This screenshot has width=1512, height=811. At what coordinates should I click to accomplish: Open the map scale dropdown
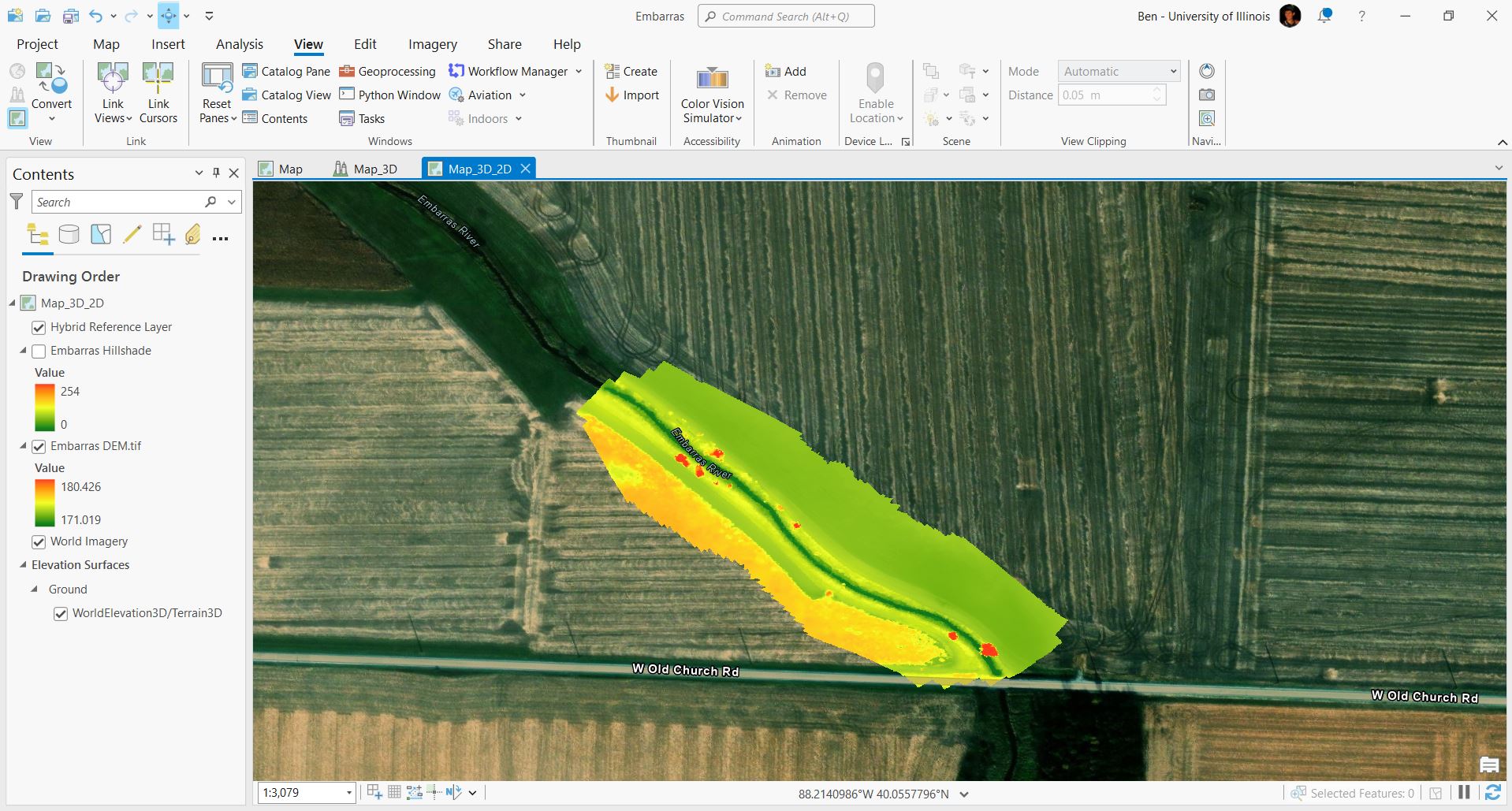click(348, 793)
